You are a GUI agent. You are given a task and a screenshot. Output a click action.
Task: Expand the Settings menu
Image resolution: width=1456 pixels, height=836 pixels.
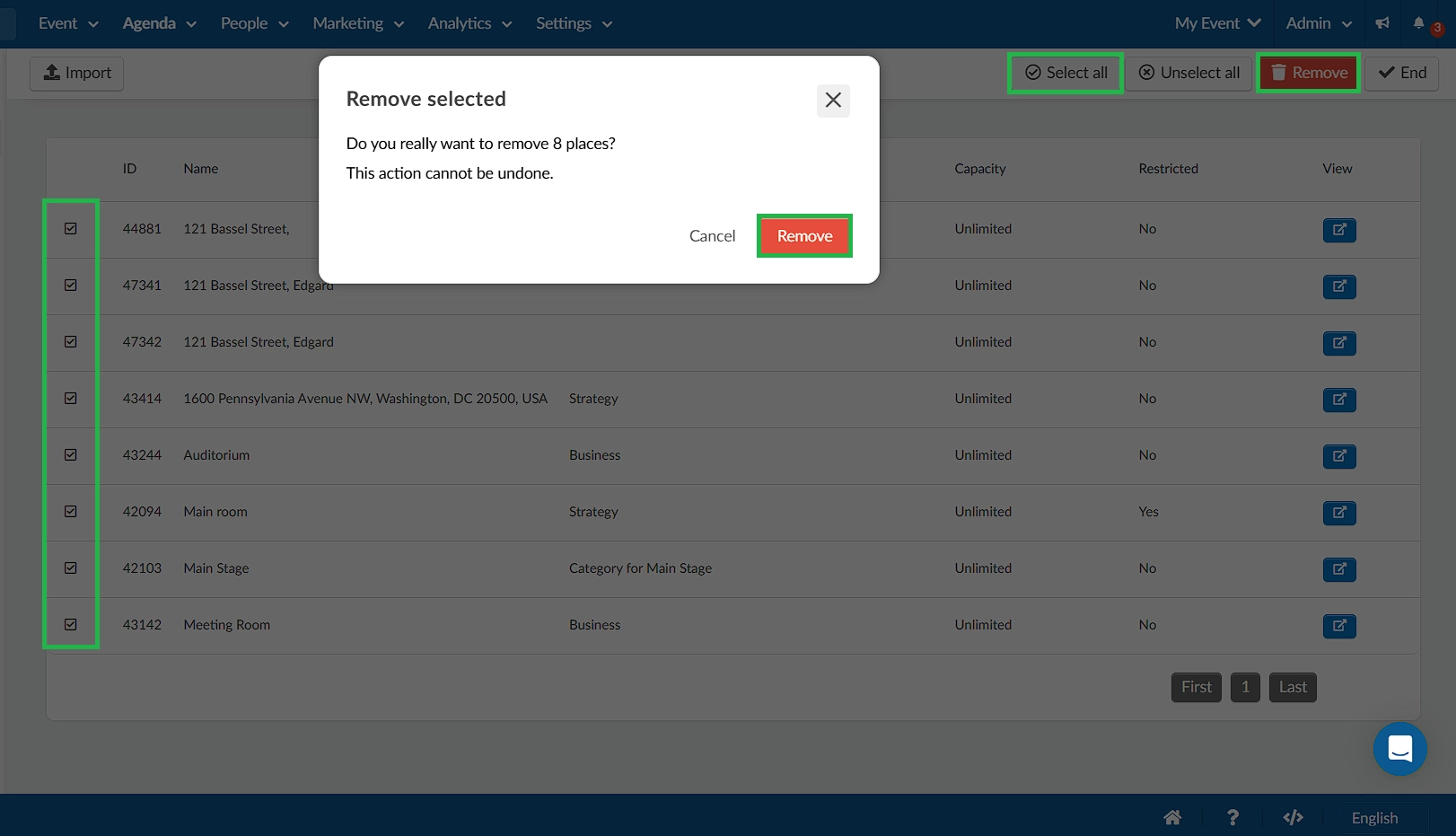point(574,23)
